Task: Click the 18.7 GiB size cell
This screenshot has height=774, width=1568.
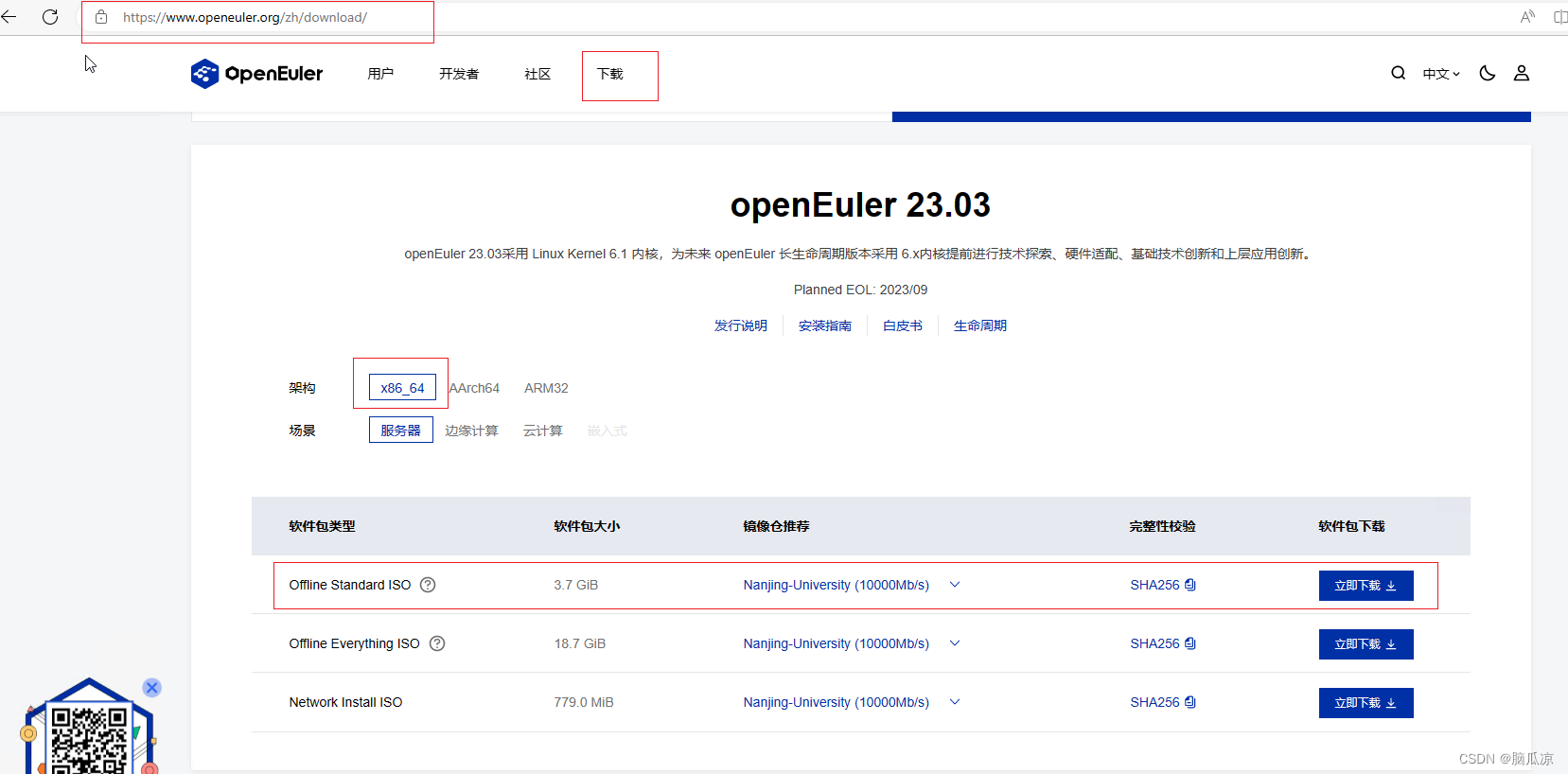Action: [580, 643]
